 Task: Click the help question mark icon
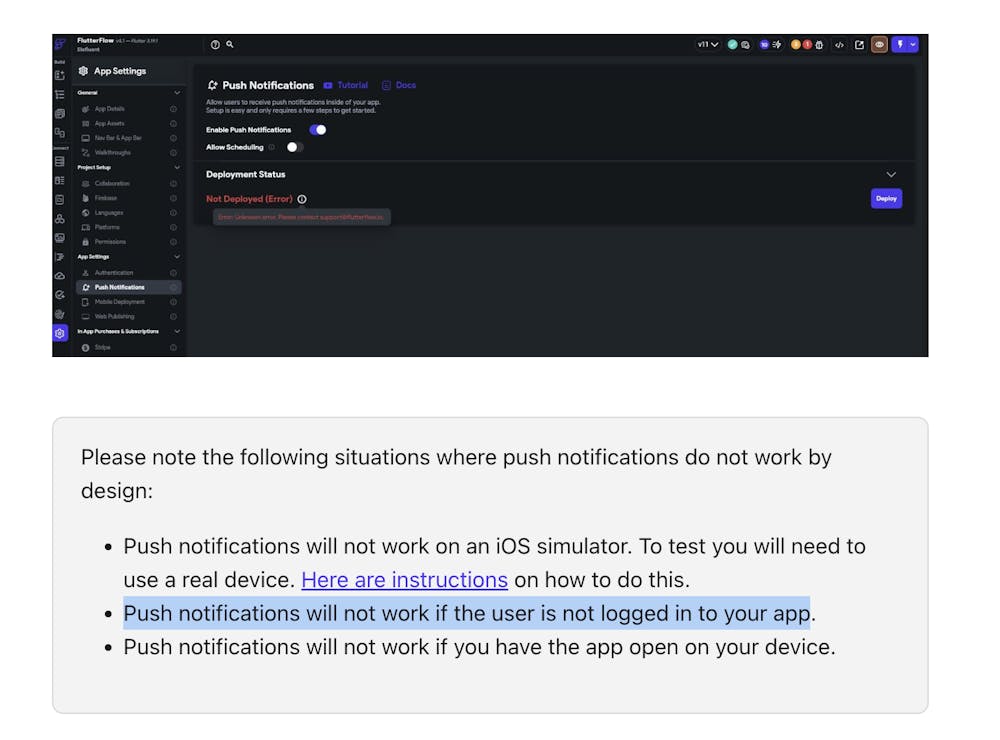215,45
